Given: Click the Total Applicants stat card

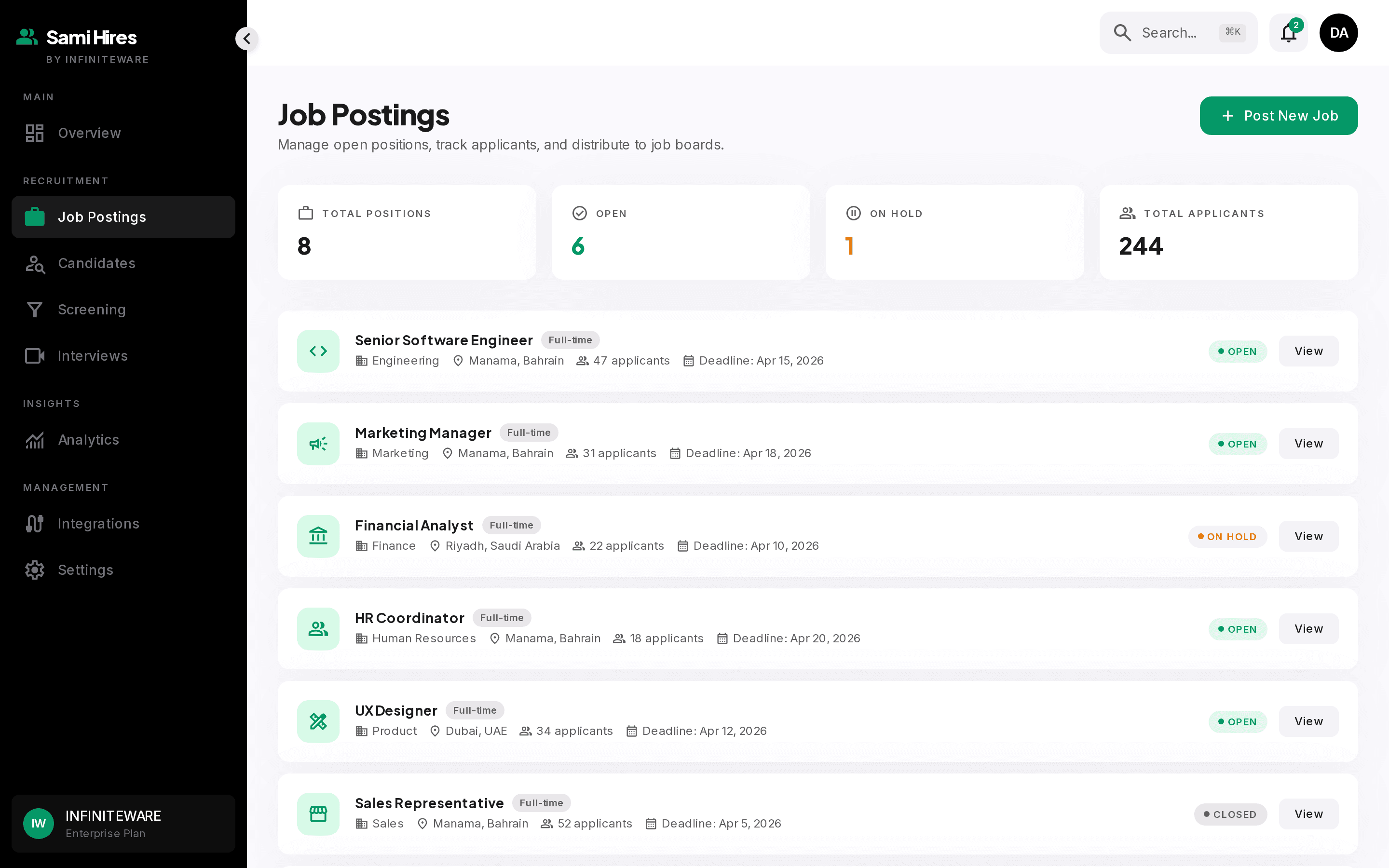Looking at the screenshot, I should 1228,232.
